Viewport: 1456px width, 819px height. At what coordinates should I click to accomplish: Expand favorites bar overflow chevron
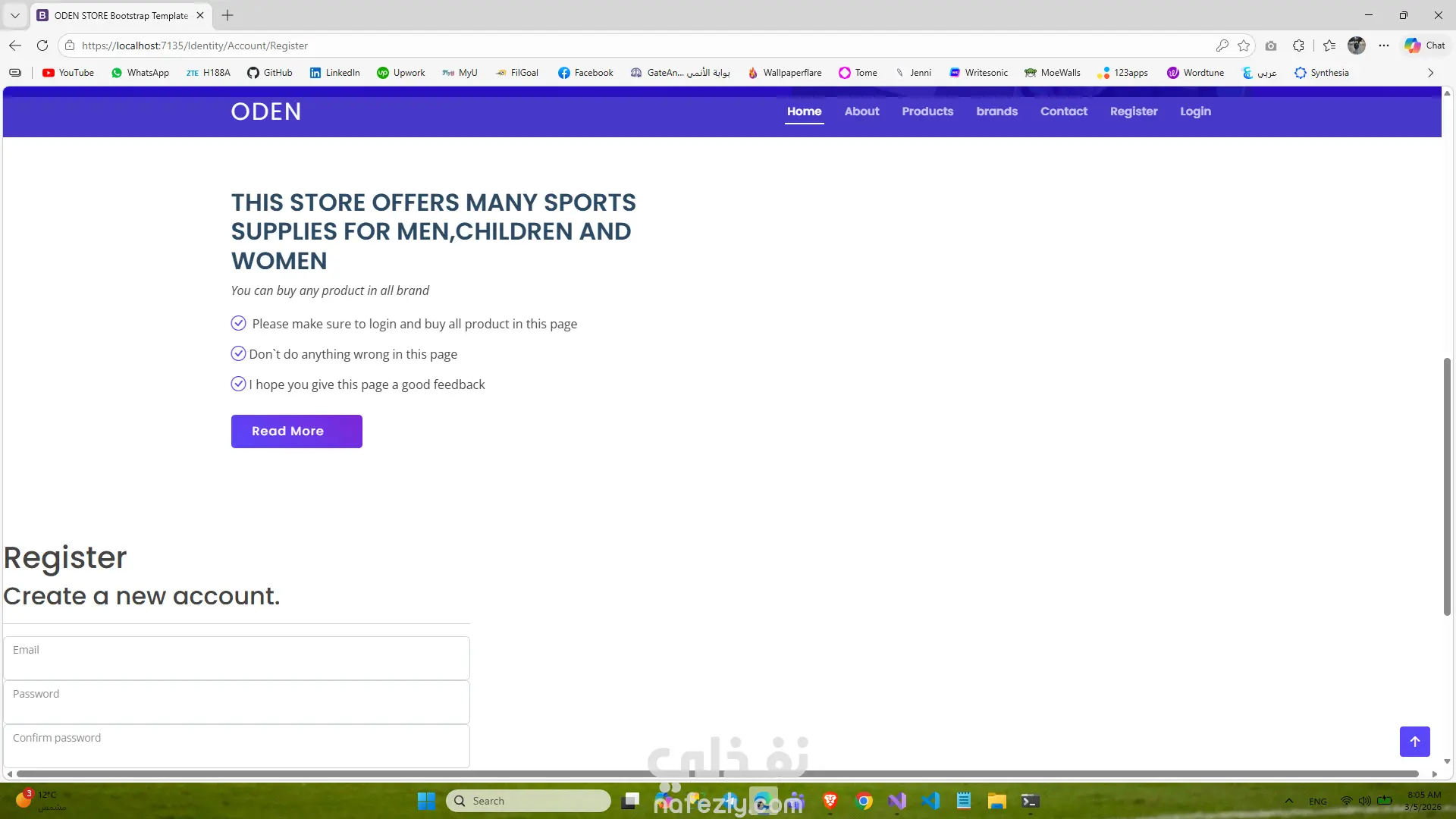coord(1430,73)
